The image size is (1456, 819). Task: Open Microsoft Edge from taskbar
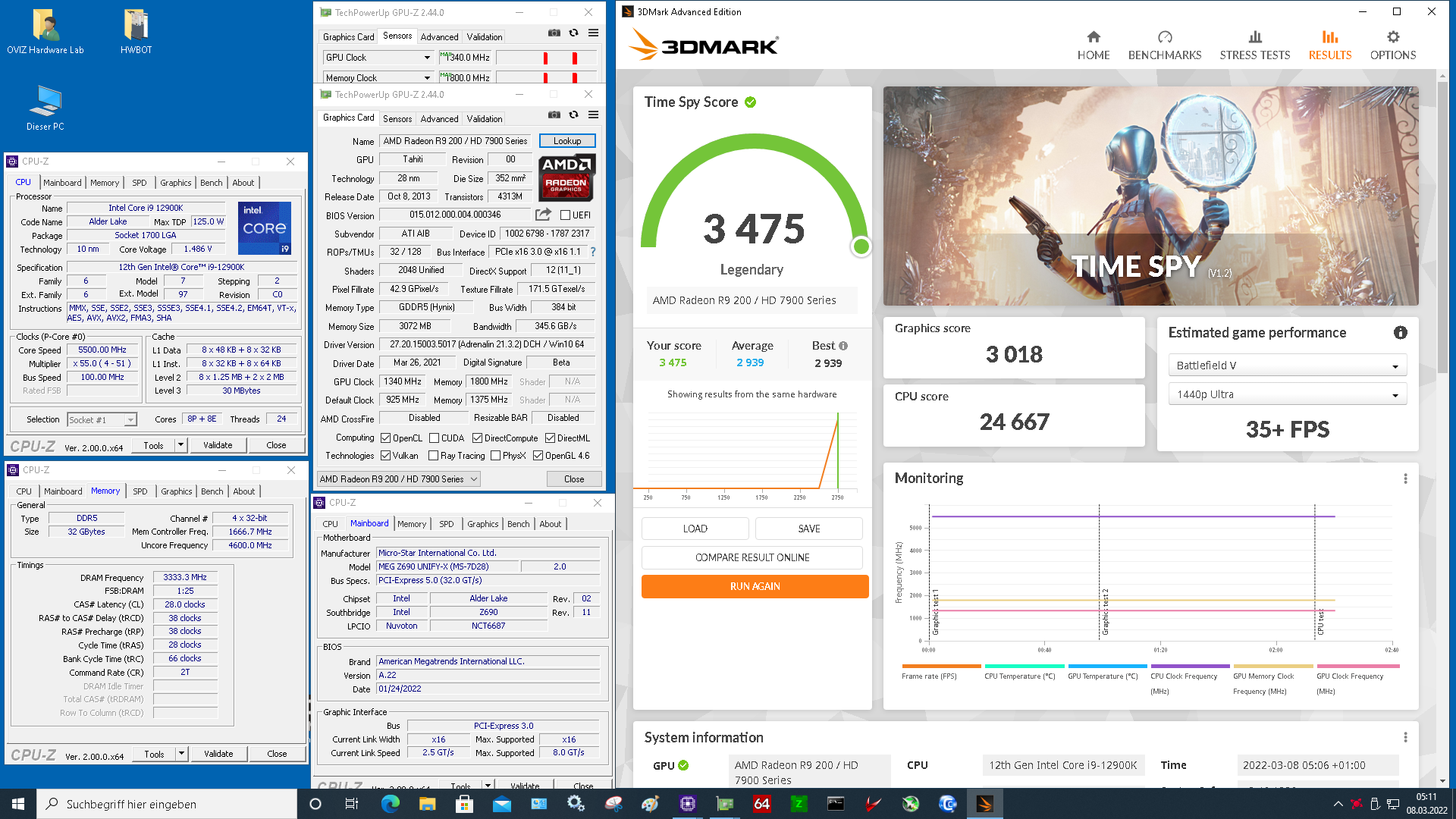pyautogui.click(x=391, y=804)
